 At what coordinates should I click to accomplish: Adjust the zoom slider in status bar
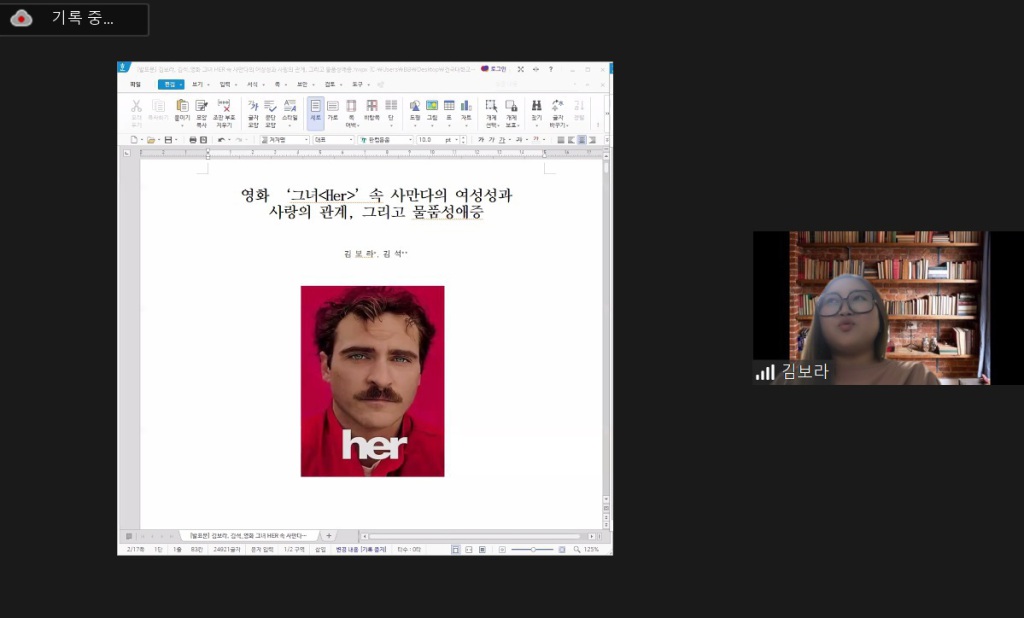pyautogui.click(x=535, y=549)
